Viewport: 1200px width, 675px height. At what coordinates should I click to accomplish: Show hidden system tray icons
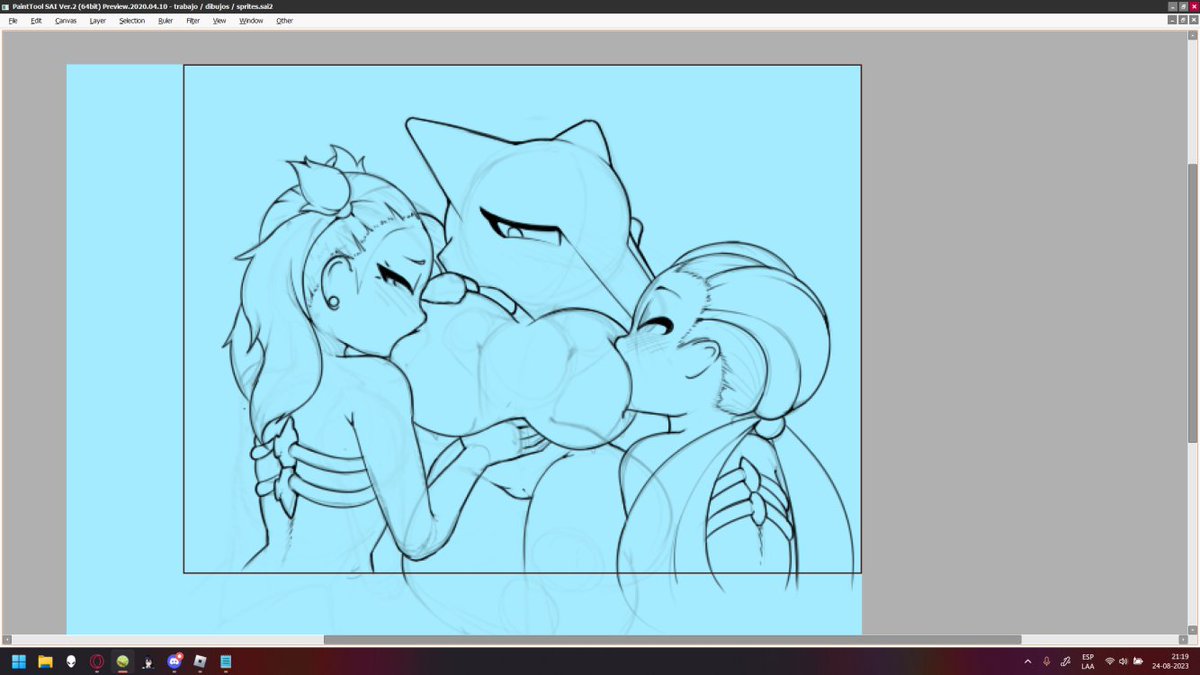[1027, 661]
